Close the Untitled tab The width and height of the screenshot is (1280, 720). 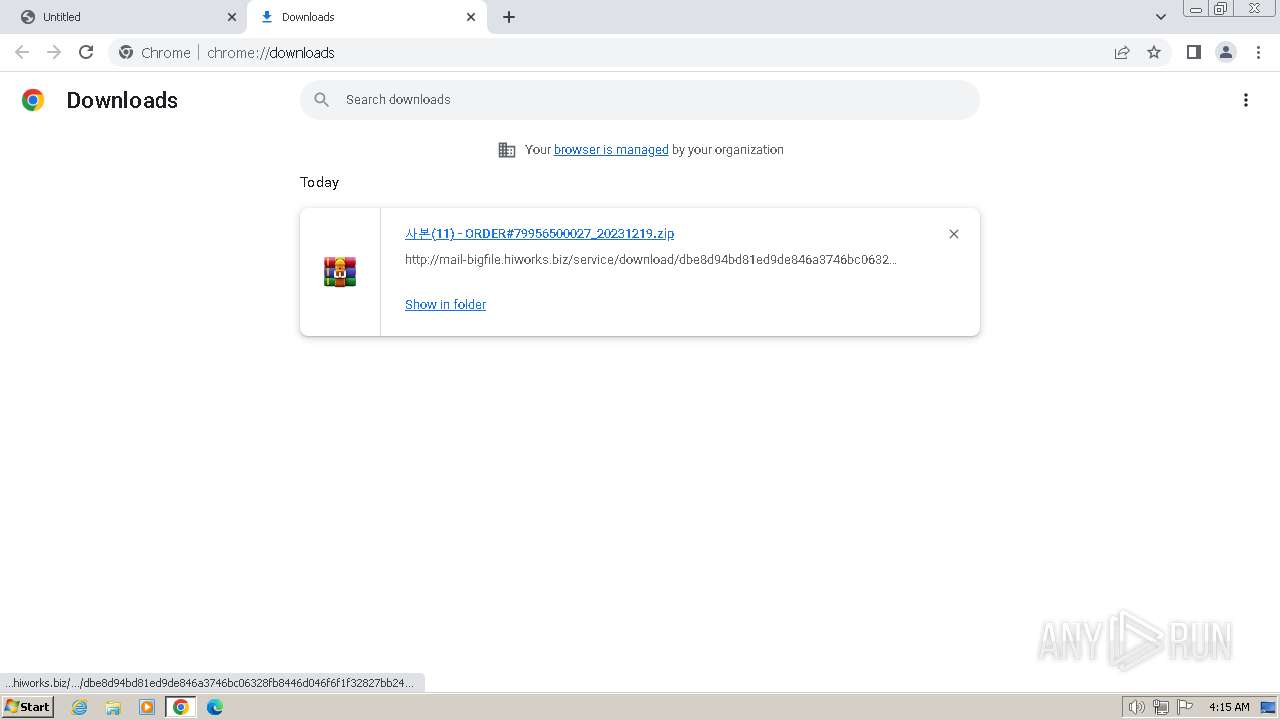pos(232,17)
